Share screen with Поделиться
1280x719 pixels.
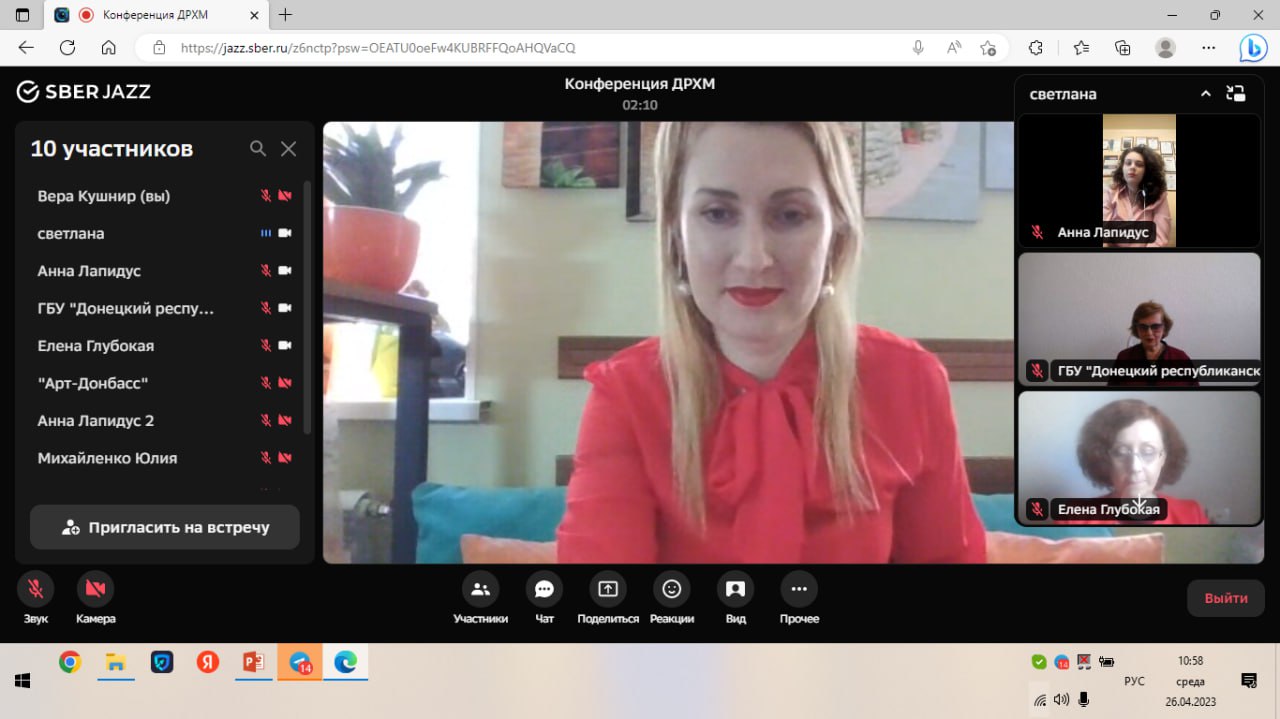point(608,589)
